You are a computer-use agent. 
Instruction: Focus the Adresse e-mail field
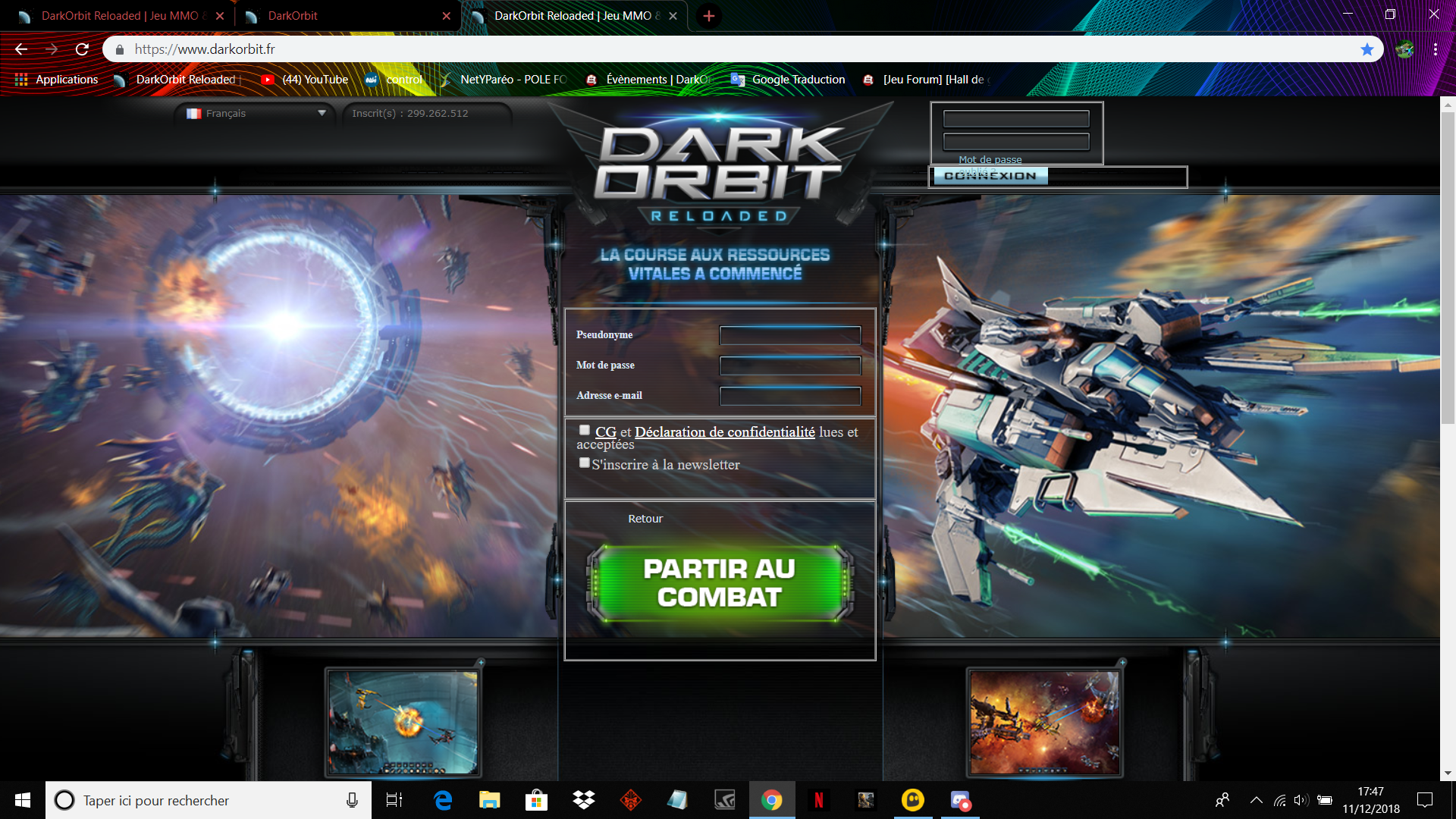790,396
